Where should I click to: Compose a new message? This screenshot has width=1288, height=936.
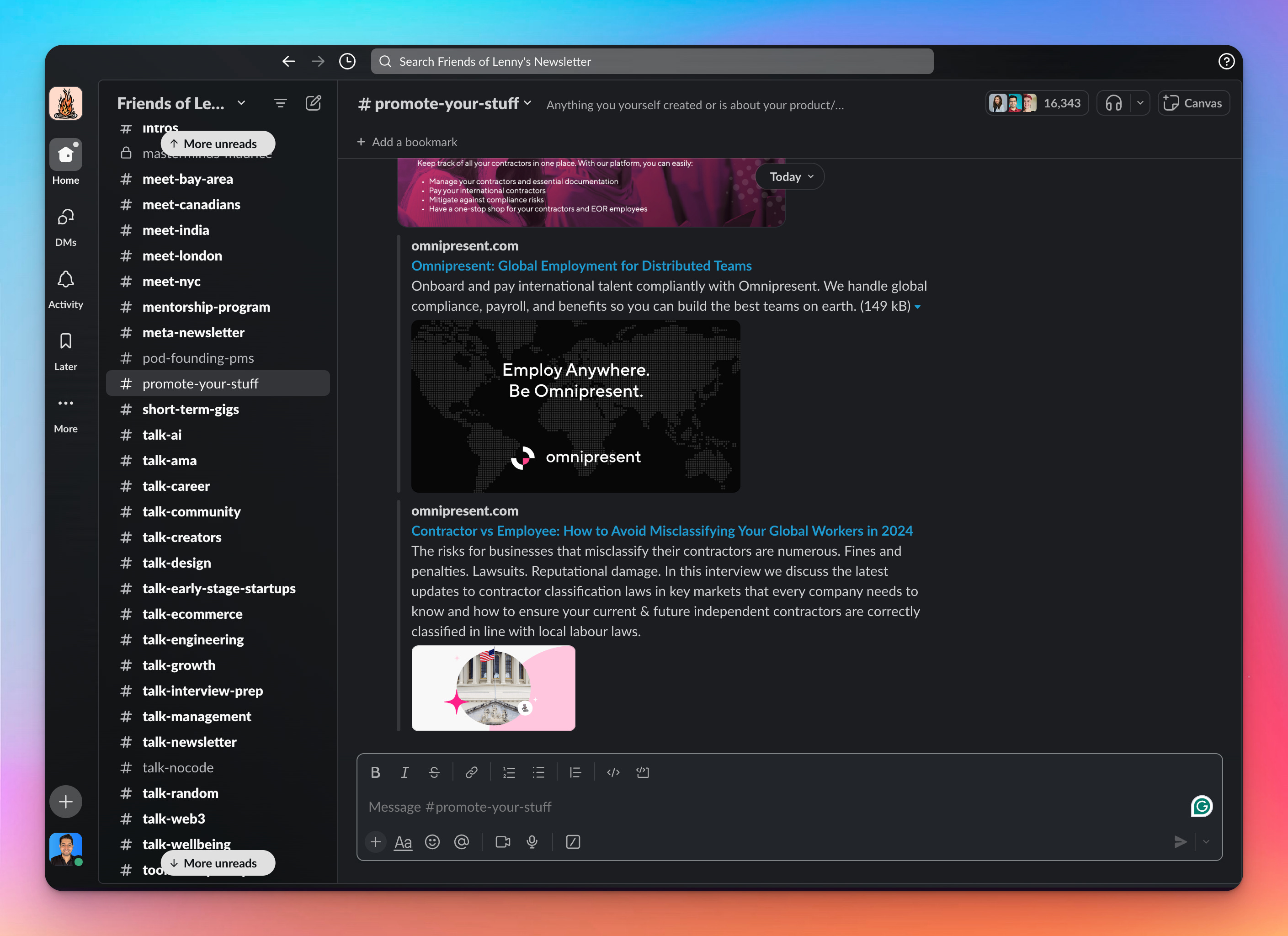(314, 103)
